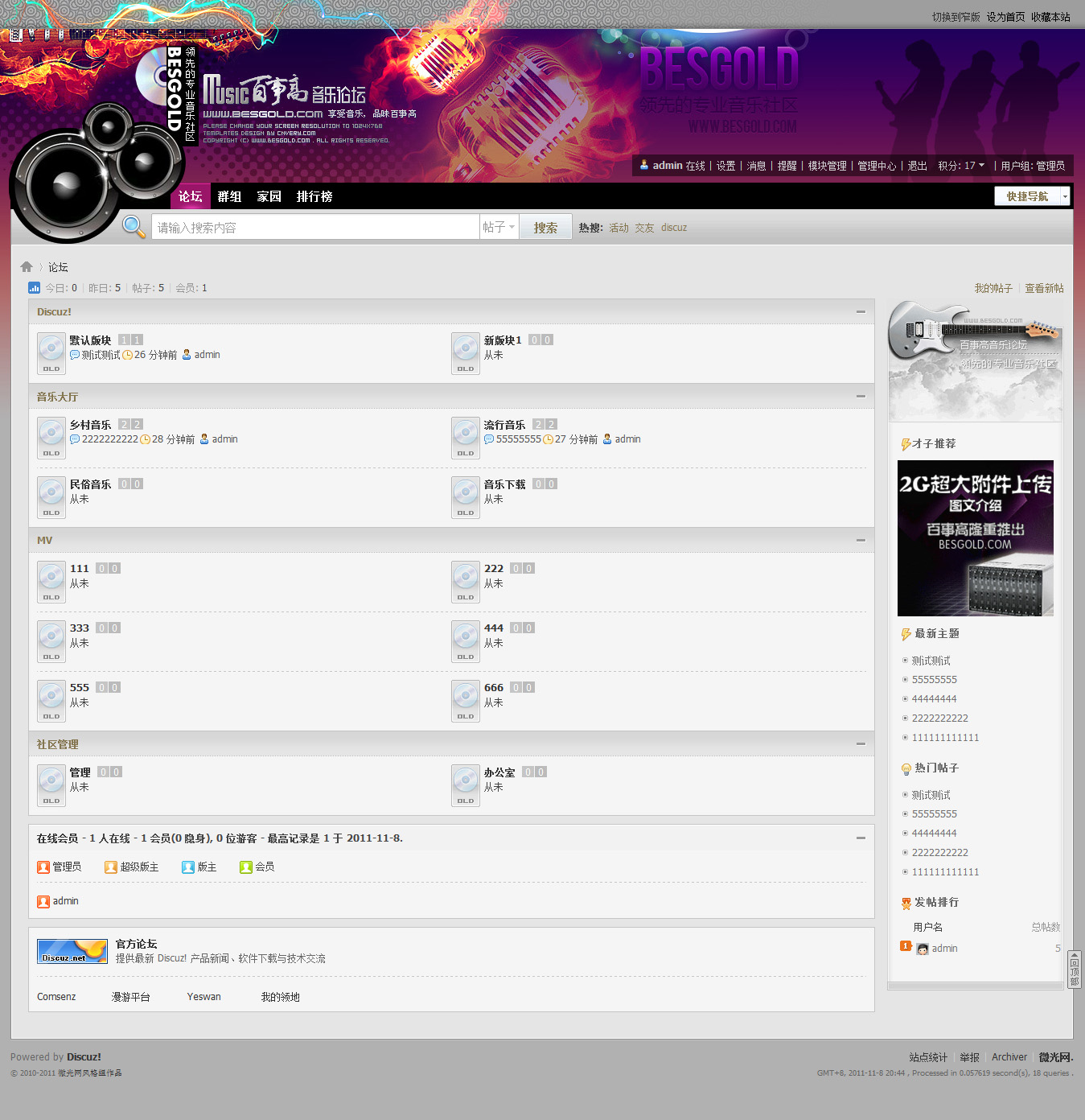
Task: Collapse the 在线会员 online members section
Action: pos(861,838)
